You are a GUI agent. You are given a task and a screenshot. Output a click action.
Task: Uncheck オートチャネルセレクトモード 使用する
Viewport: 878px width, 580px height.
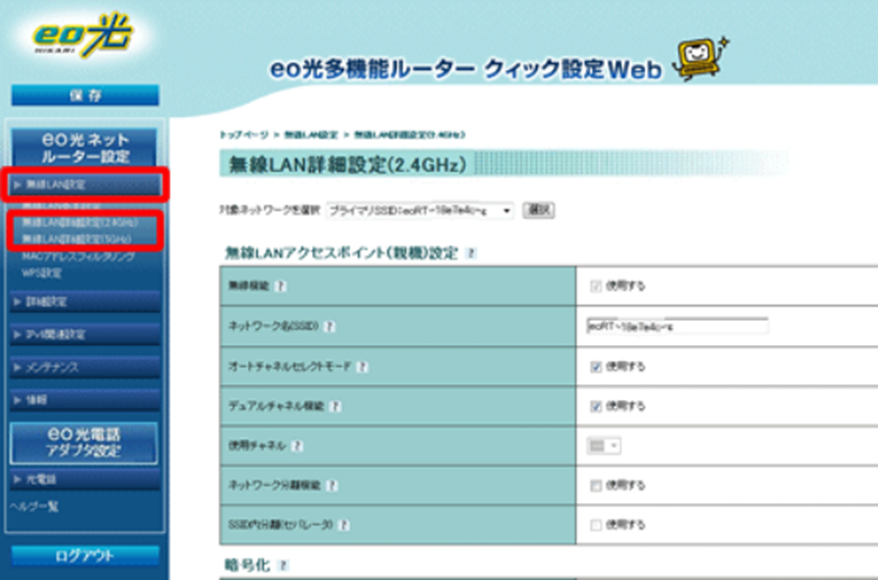(596, 367)
